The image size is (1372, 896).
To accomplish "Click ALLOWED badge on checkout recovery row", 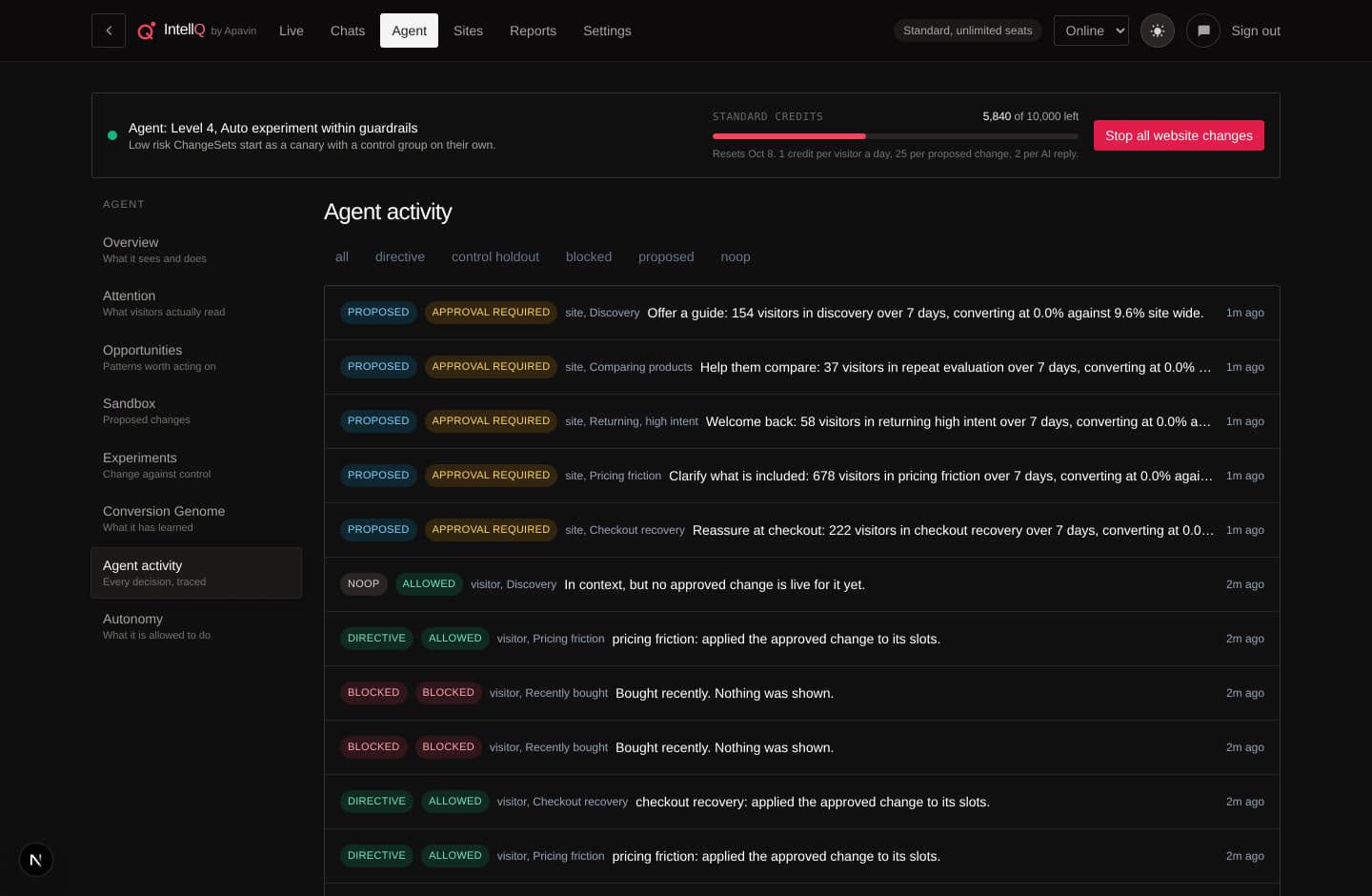I will 455,802.
